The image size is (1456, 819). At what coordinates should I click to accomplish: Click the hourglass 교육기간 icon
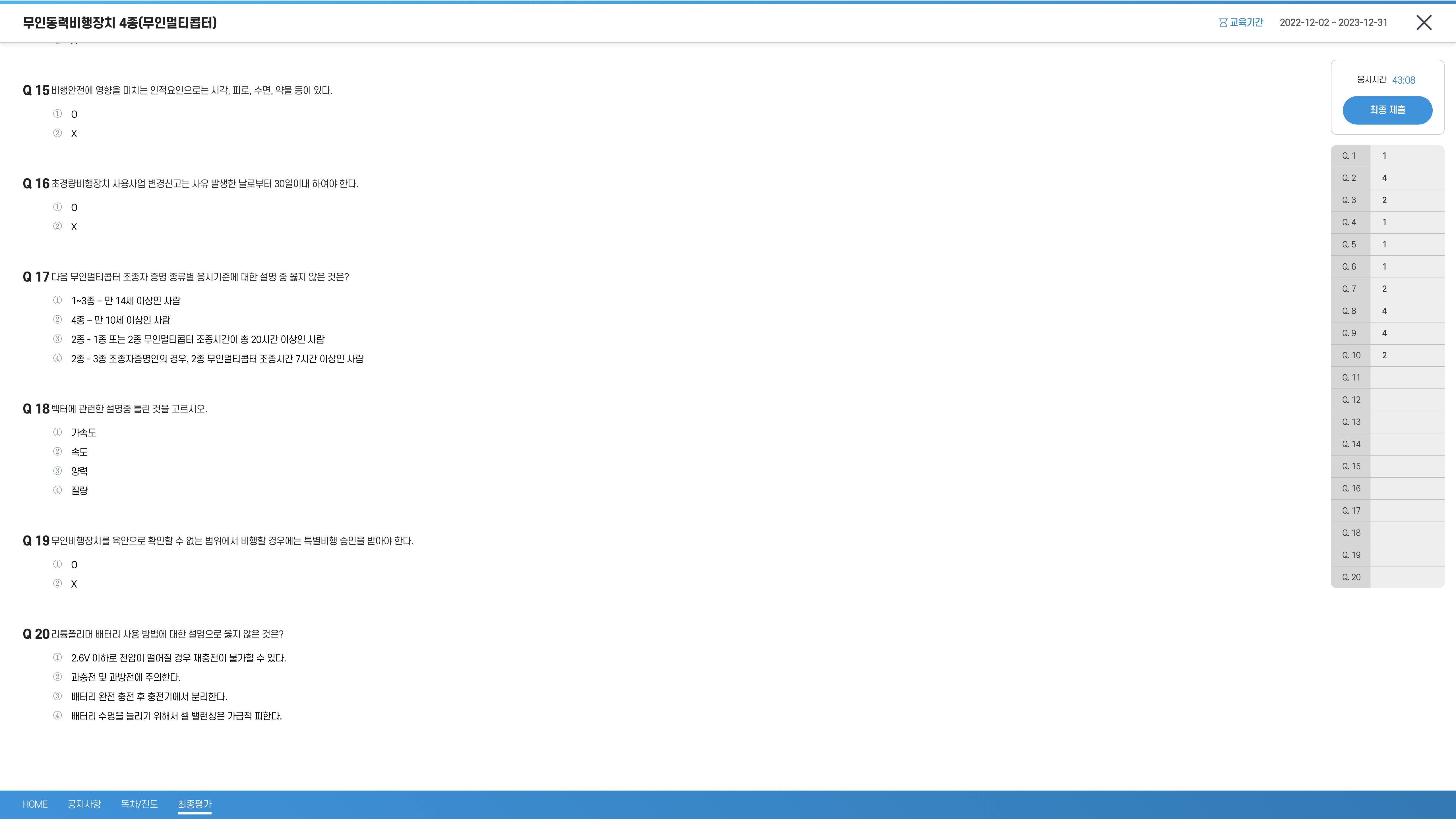pos(1223,23)
